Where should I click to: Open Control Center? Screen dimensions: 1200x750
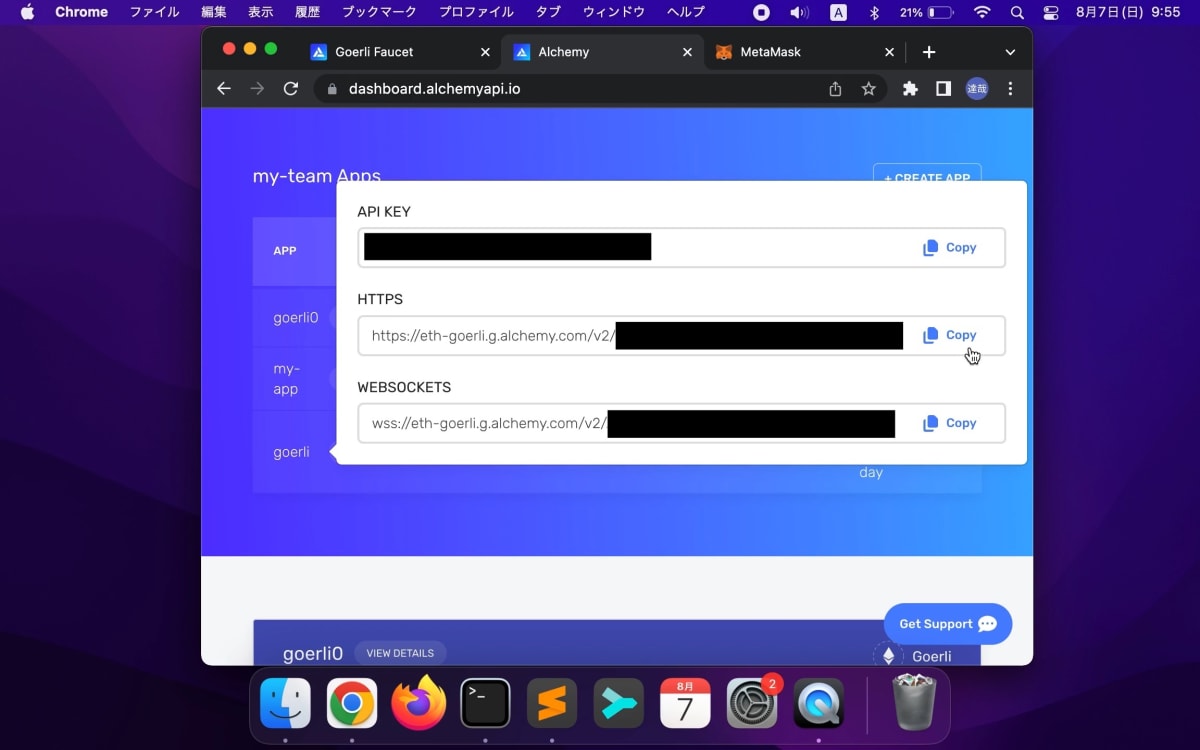coord(1050,12)
